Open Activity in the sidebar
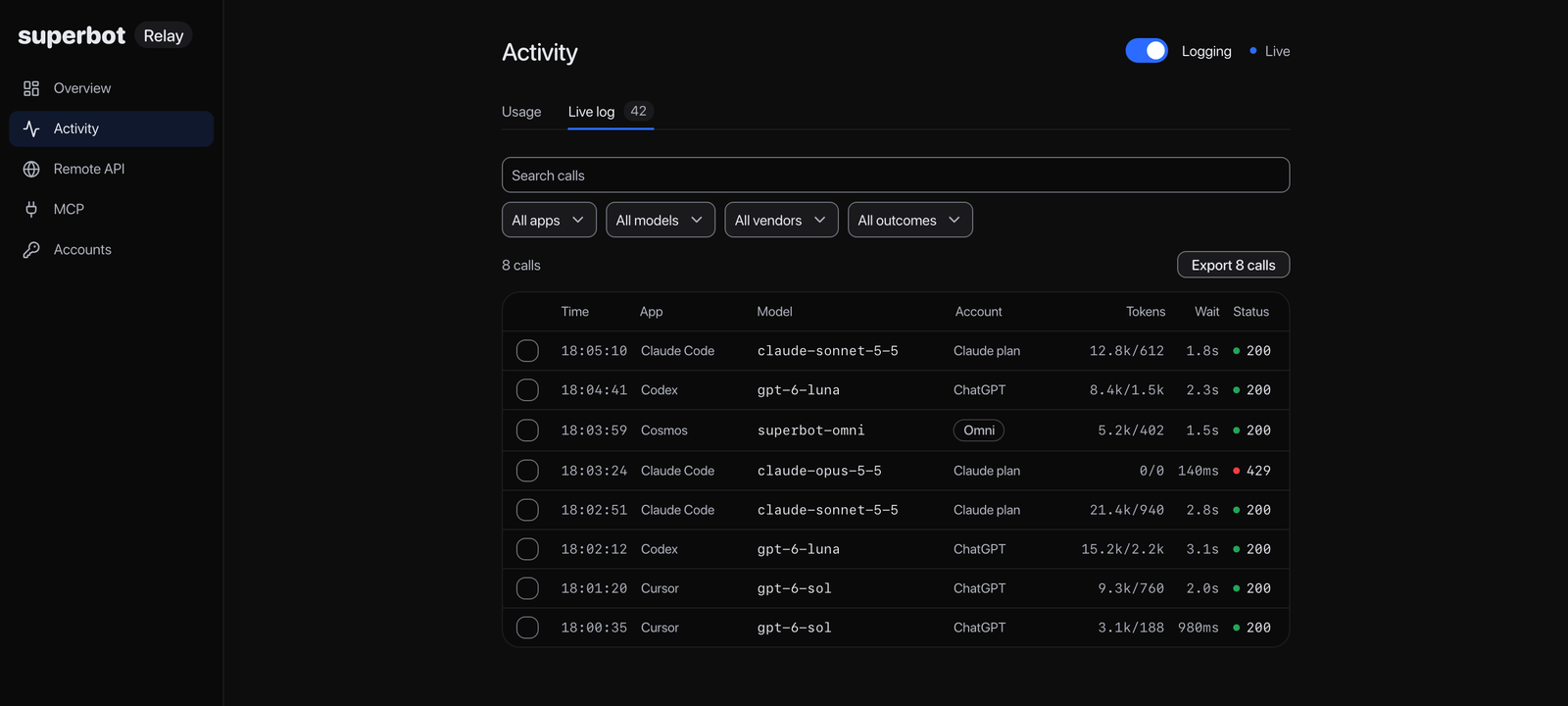 (112, 128)
